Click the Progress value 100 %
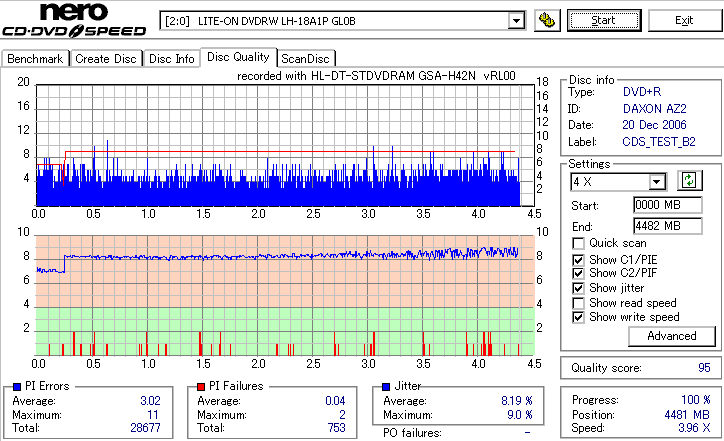 tap(696, 399)
